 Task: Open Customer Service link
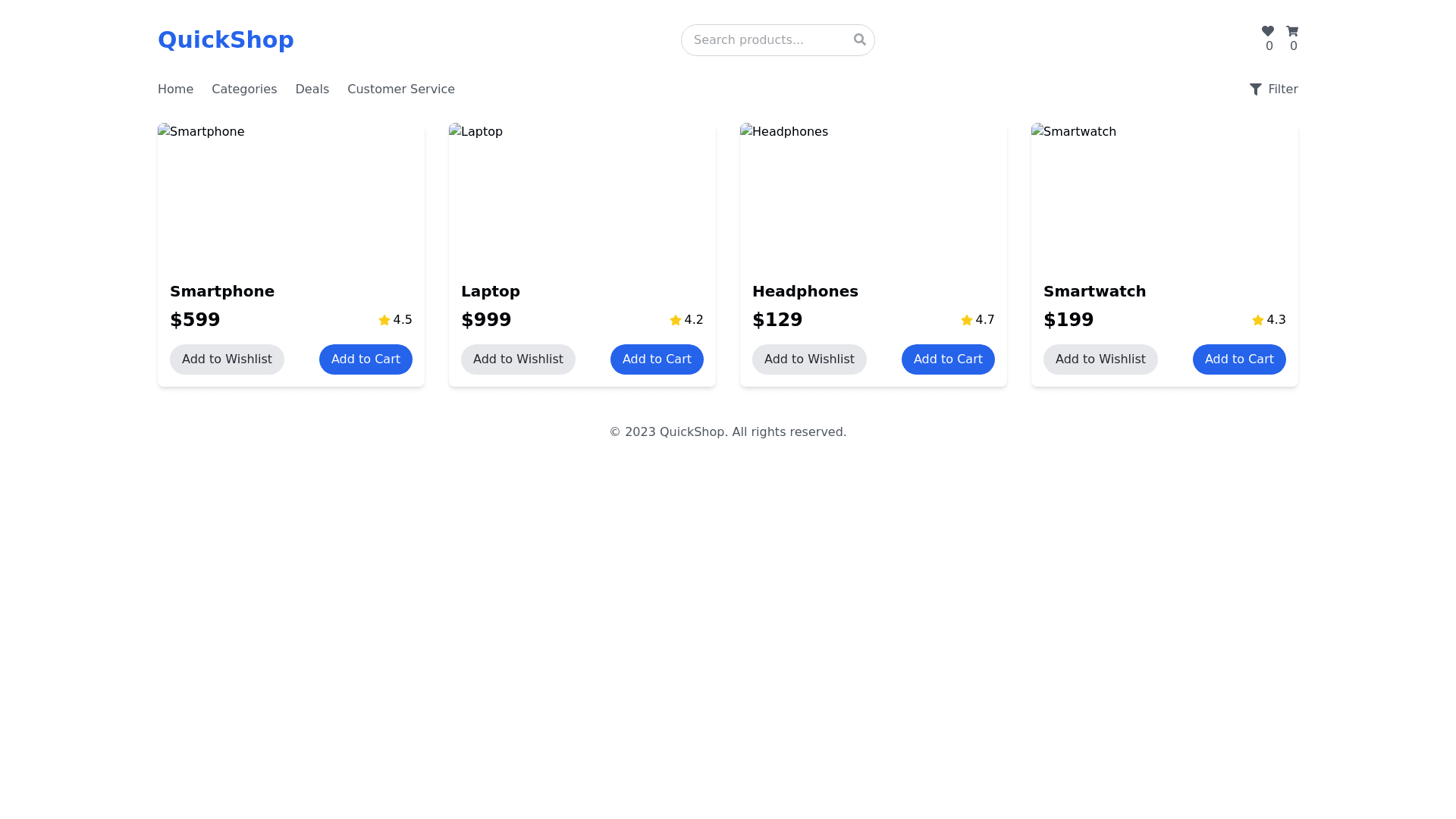pyautogui.click(x=401, y=89)
